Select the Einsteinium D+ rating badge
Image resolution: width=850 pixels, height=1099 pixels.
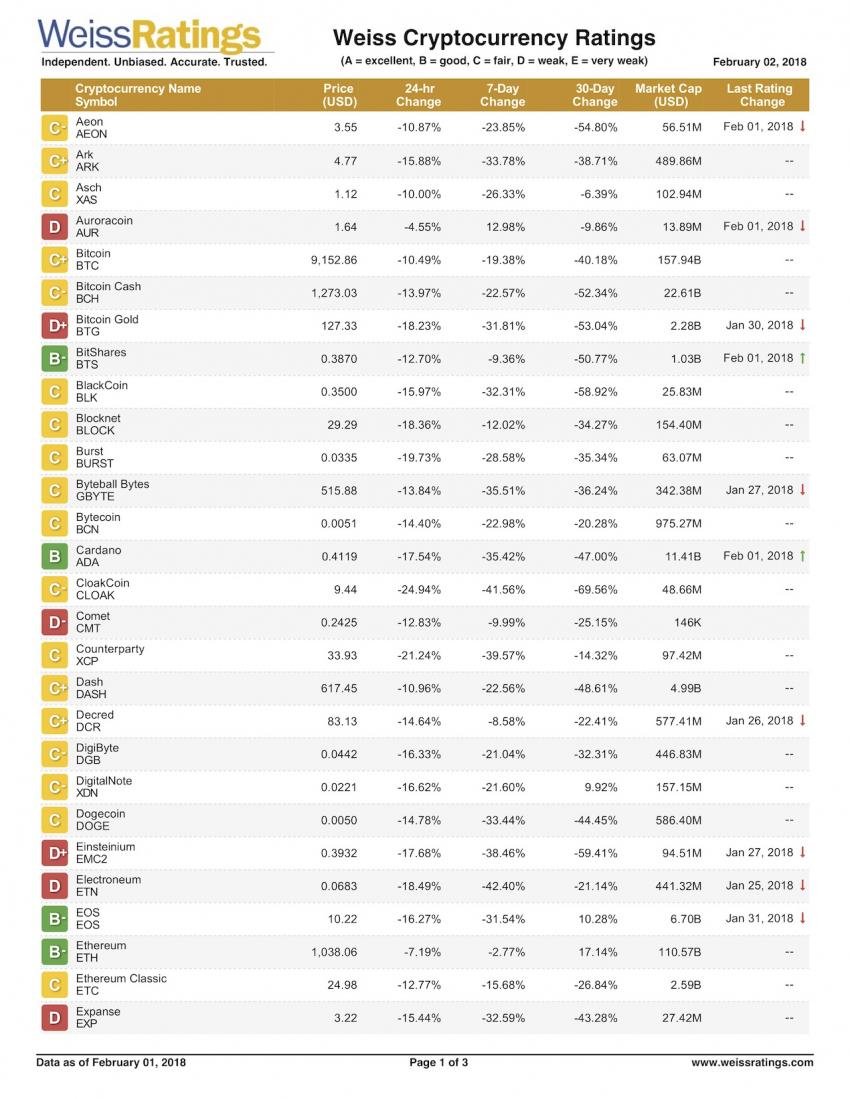click(56, 853)
